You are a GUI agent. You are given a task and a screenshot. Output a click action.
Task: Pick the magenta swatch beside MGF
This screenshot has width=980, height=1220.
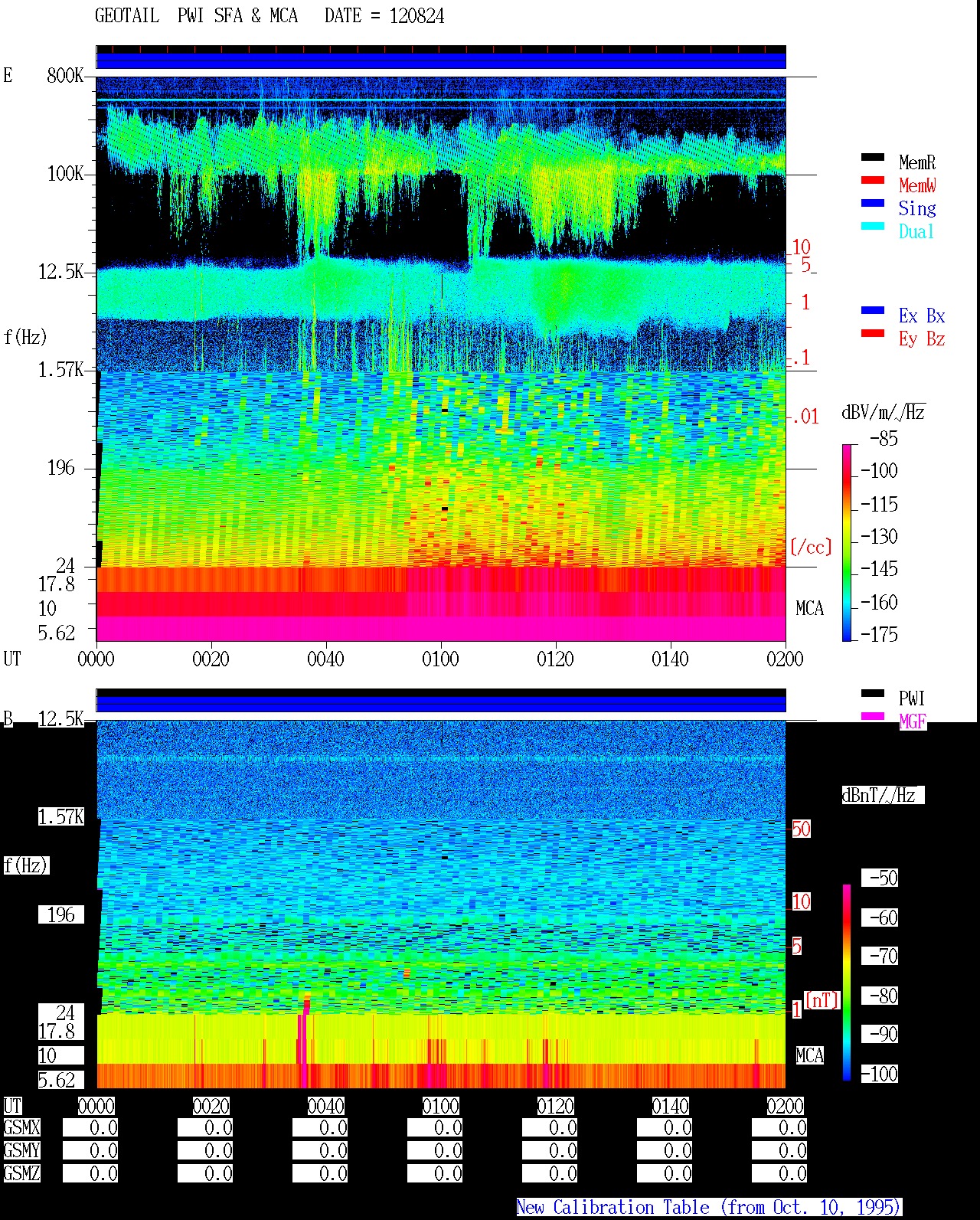pyautogui.click(x=873, y=717)
